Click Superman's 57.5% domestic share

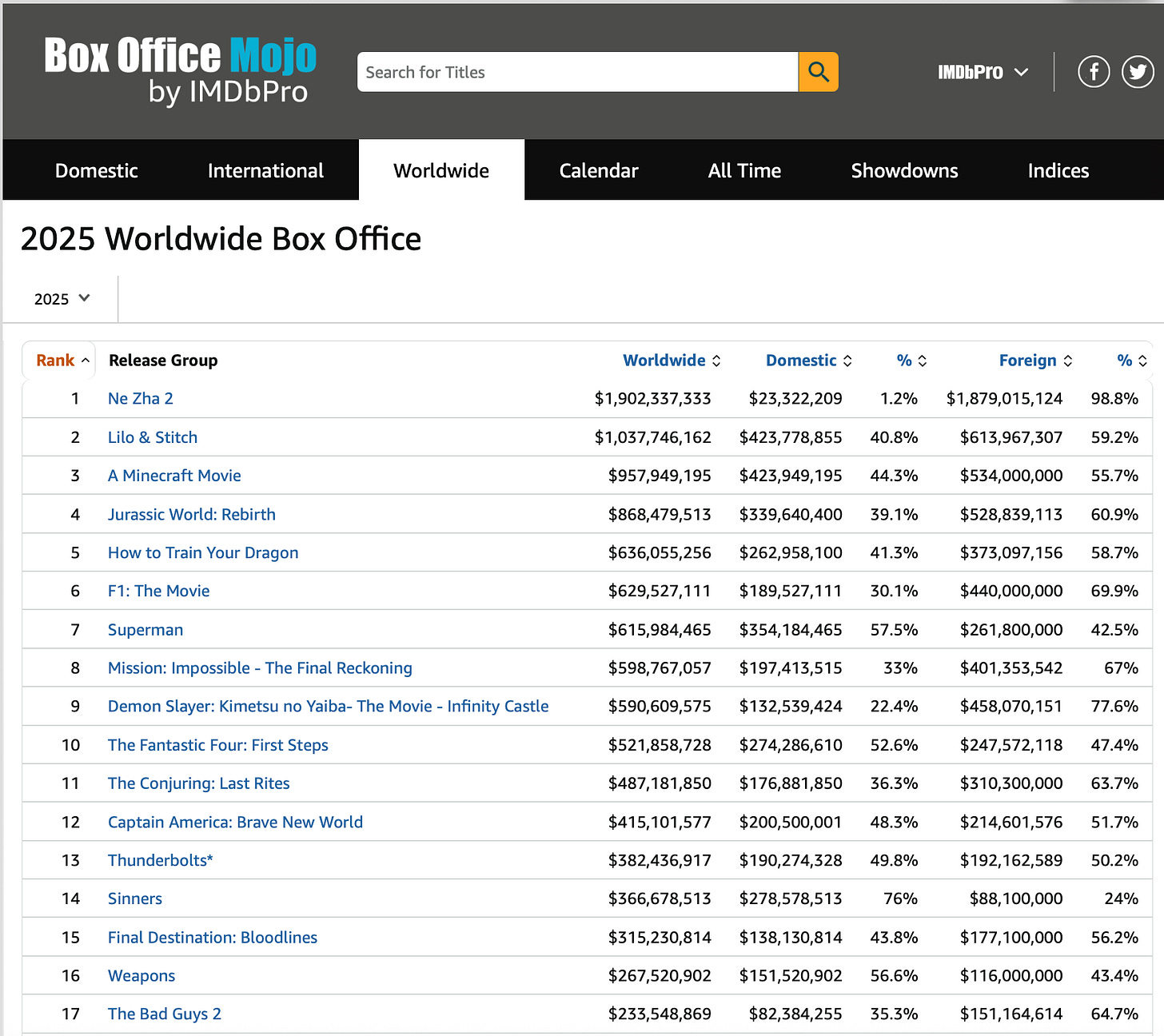click(894, 630)
